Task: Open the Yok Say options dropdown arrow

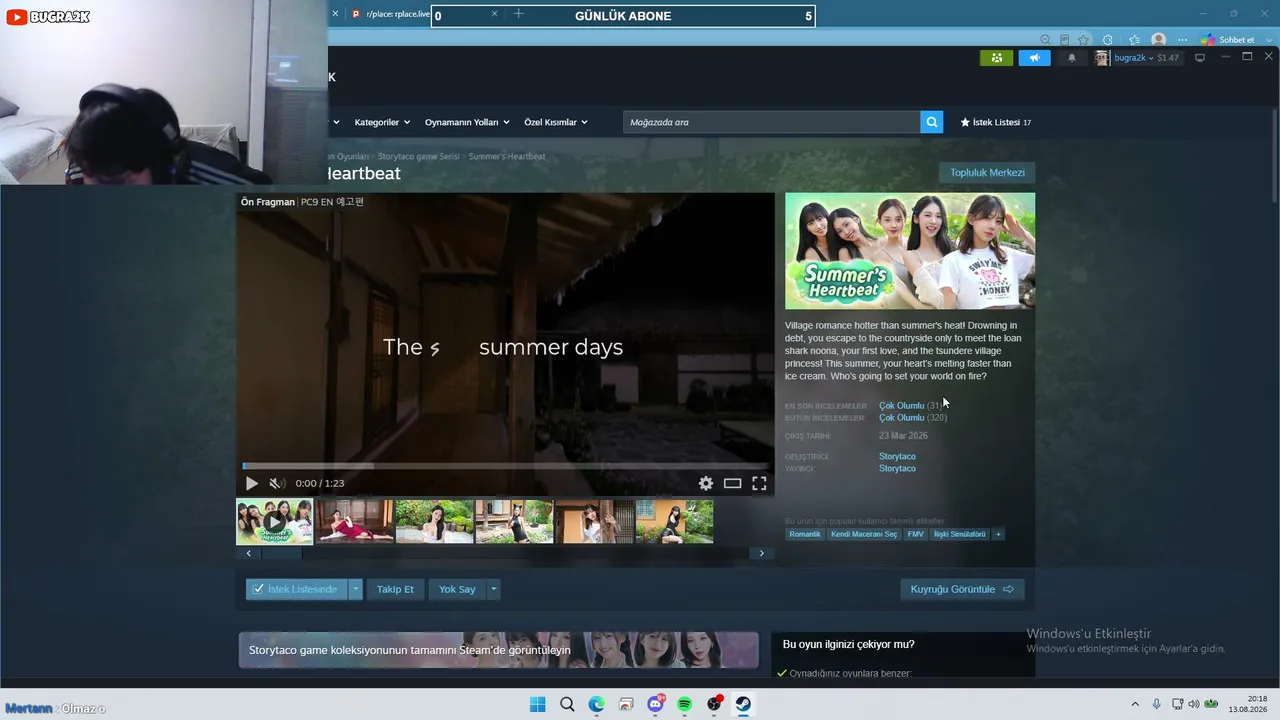Action: 493,589
